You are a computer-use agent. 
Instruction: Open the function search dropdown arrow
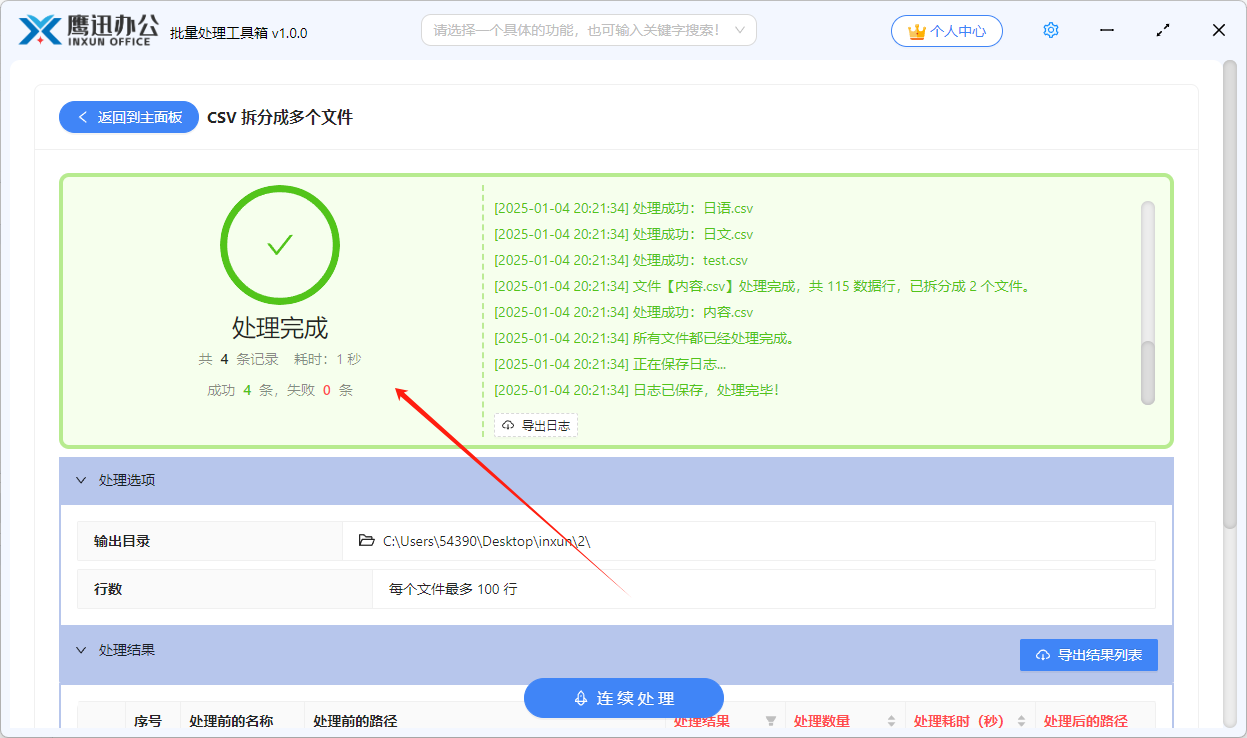coord(740,30)
